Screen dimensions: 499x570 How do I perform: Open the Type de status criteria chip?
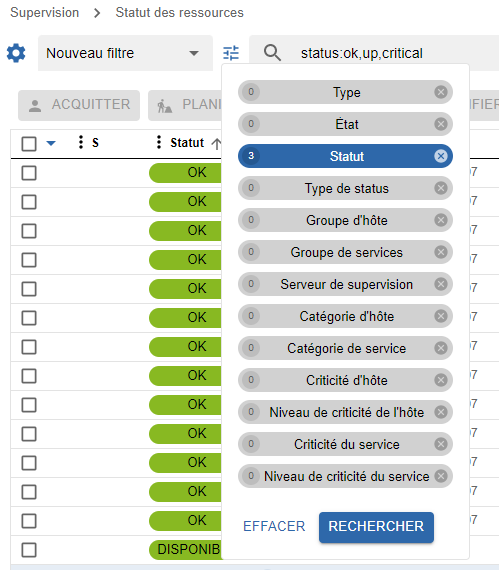(345, 188)
